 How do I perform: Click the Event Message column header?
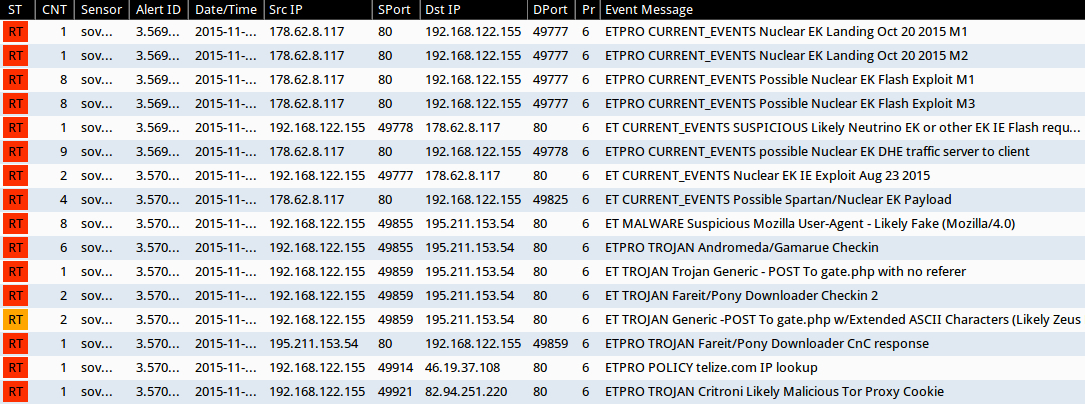[648, 9]
